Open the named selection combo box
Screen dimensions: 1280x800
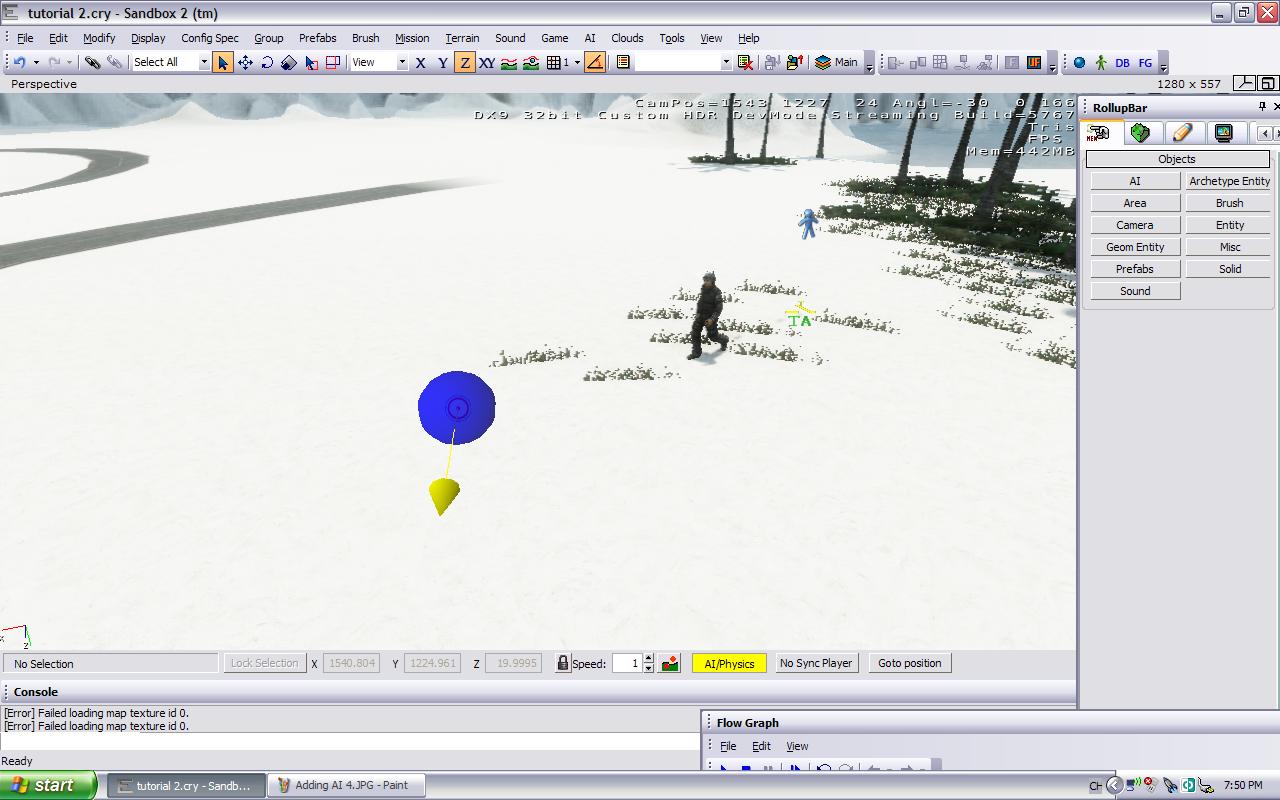point(683,62)
